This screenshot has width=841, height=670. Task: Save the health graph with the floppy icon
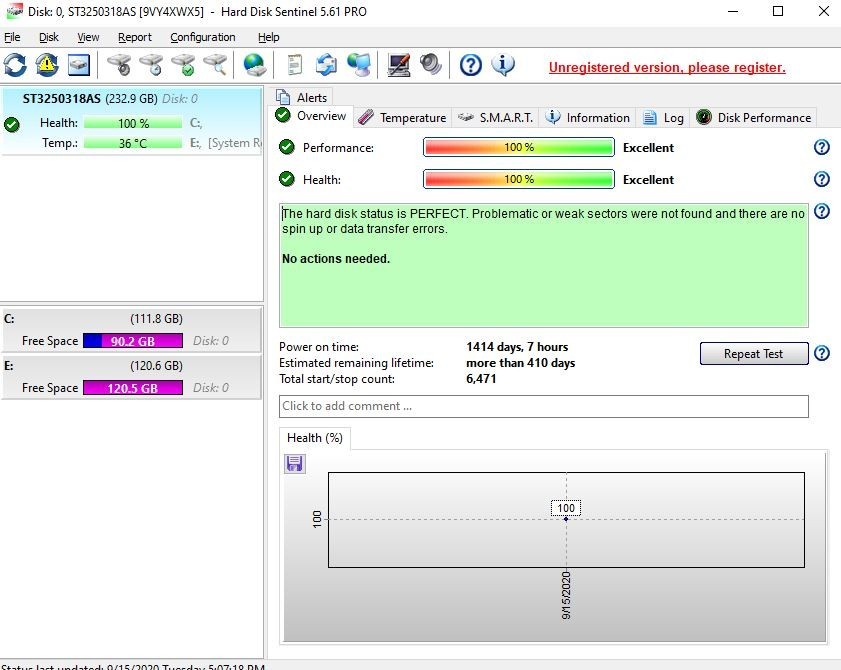[x=294, y=463]
